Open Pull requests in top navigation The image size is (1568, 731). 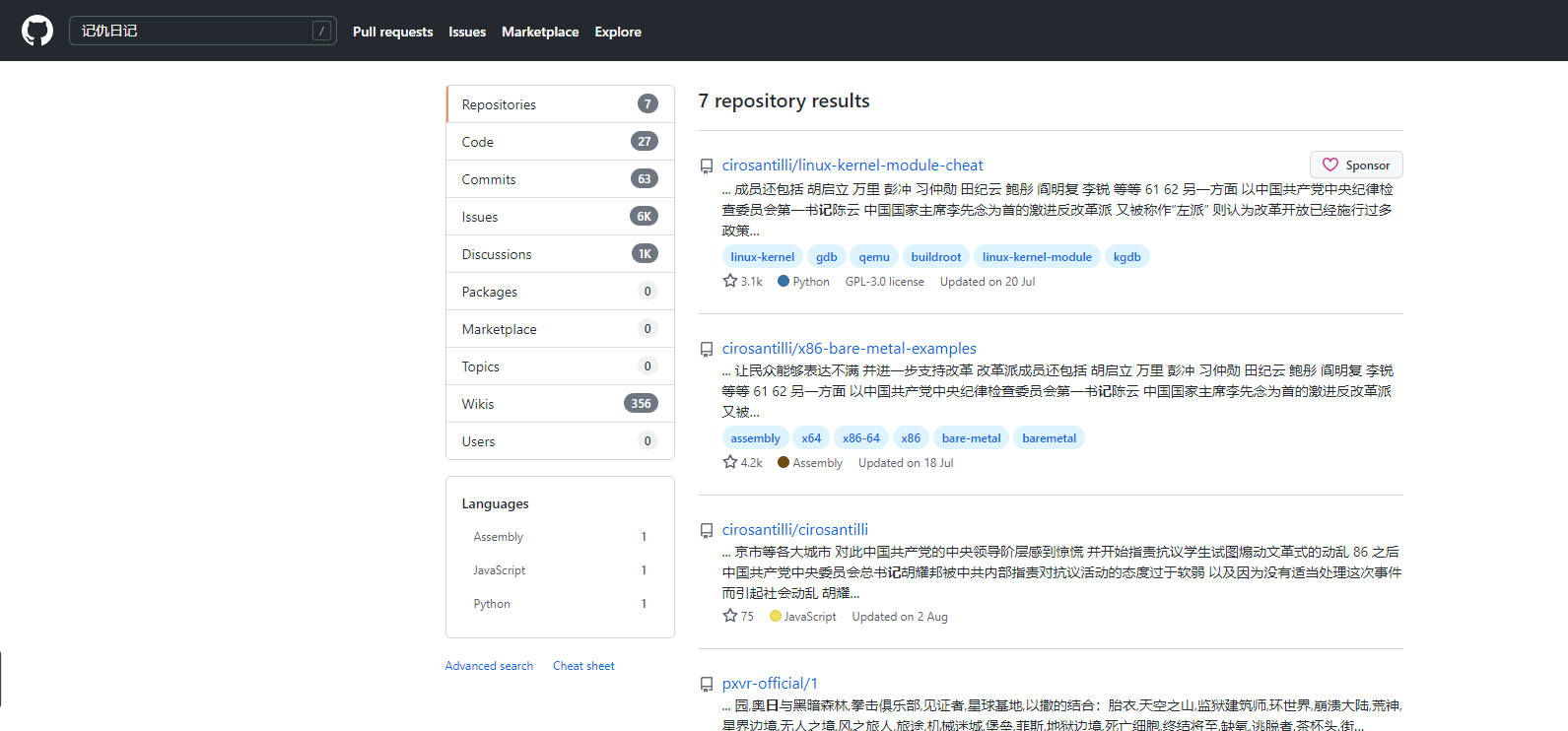(392, 32)
